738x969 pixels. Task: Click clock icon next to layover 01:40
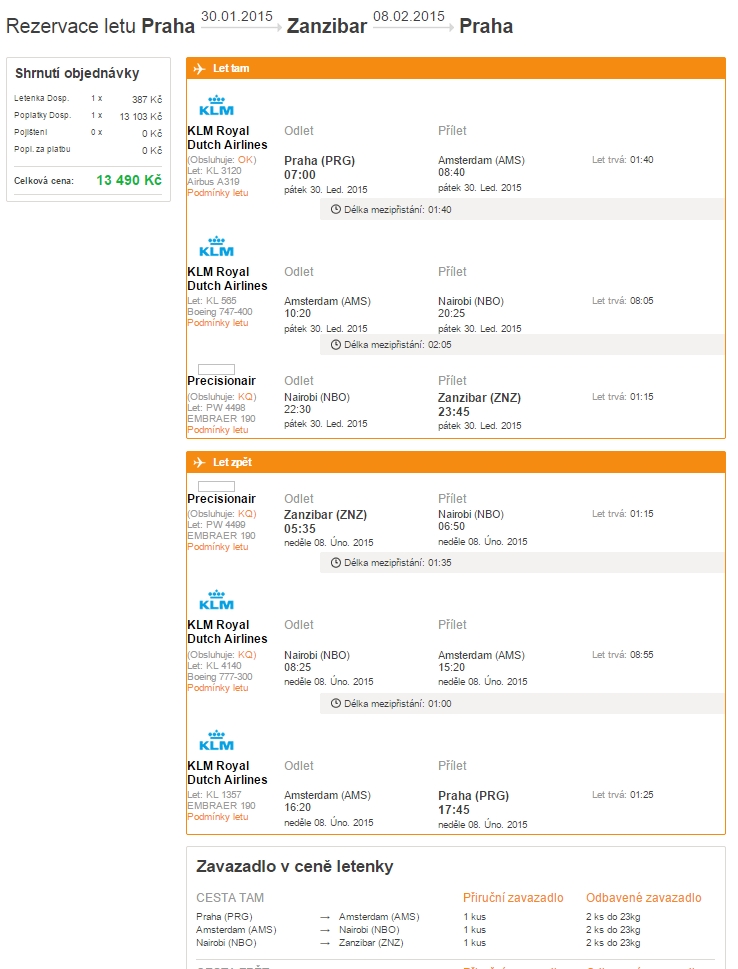click(336, 209)
